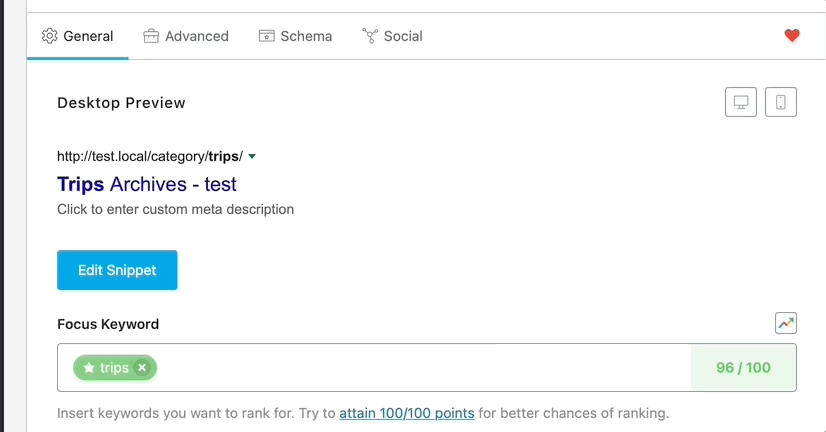Click the gear icon in General tab

pyautogui.click(x=50, y=36)
